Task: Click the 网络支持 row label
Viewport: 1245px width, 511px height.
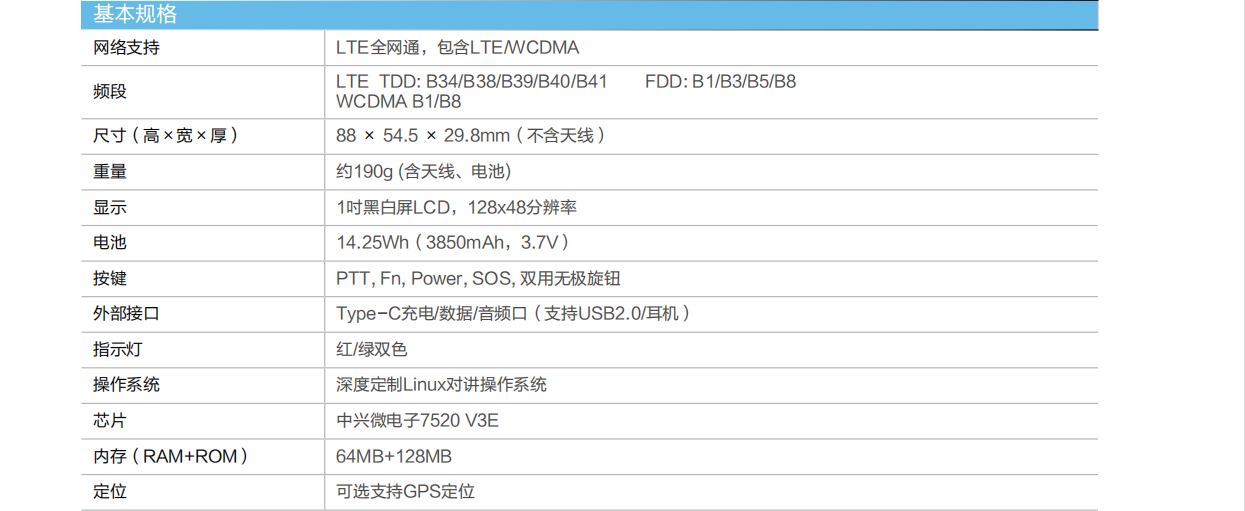Action: (126, 48)
